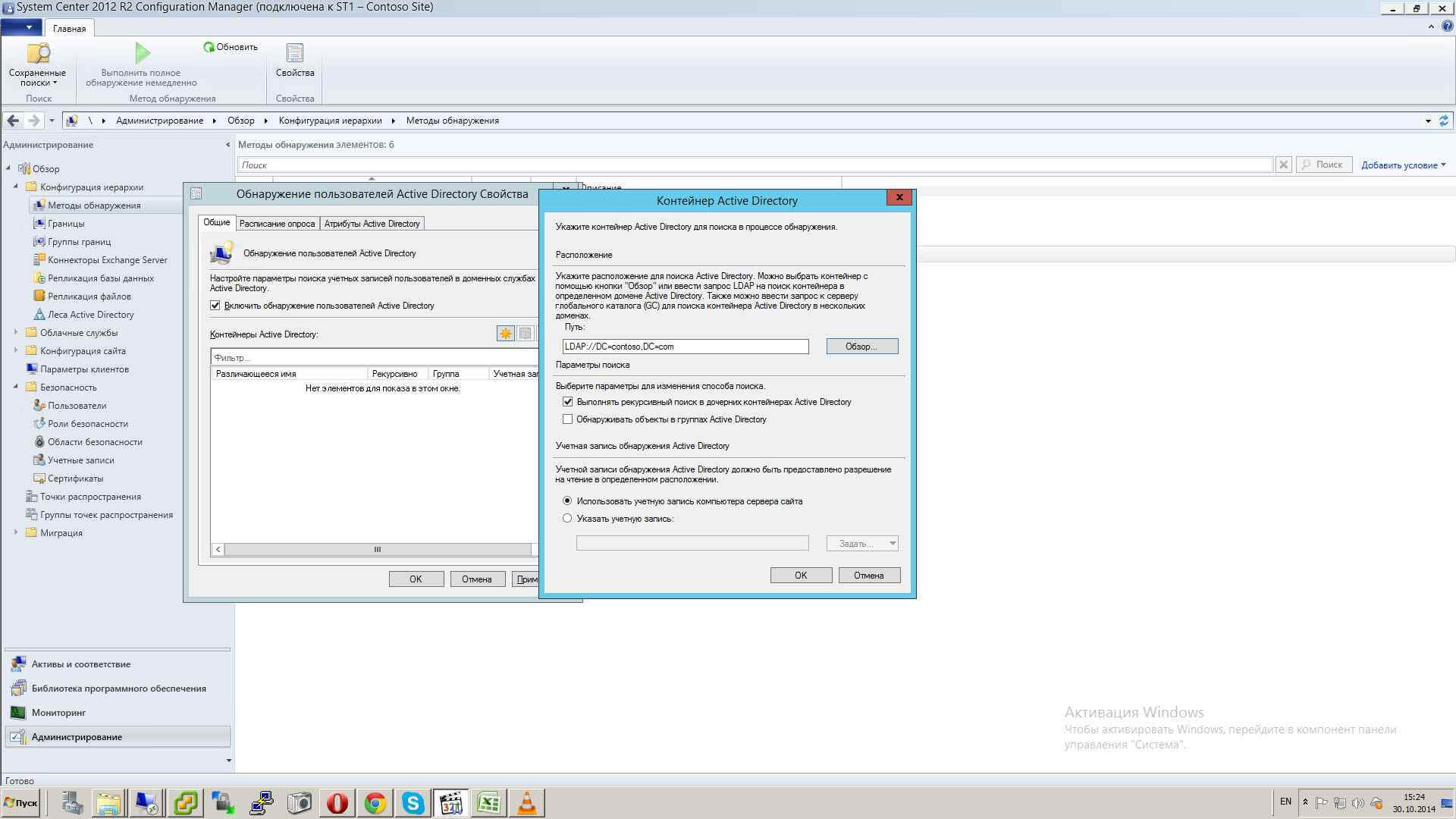Expand Миграция tree node

(16, 532)
